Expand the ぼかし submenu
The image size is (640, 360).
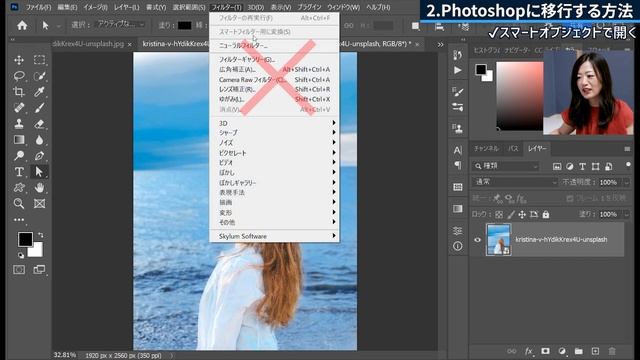point(274,173)
